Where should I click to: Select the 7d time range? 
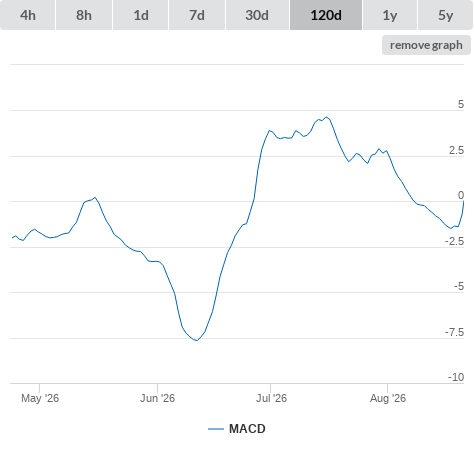[x=197, y=15]
